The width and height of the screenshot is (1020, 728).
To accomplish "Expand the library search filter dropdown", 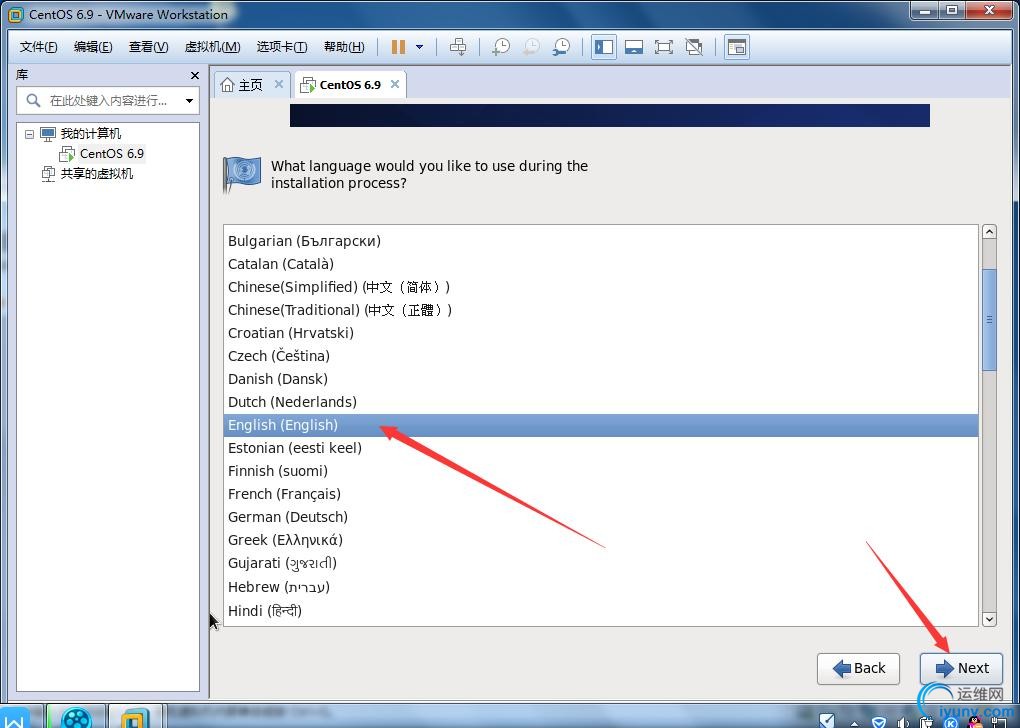I will pos(189,101).
